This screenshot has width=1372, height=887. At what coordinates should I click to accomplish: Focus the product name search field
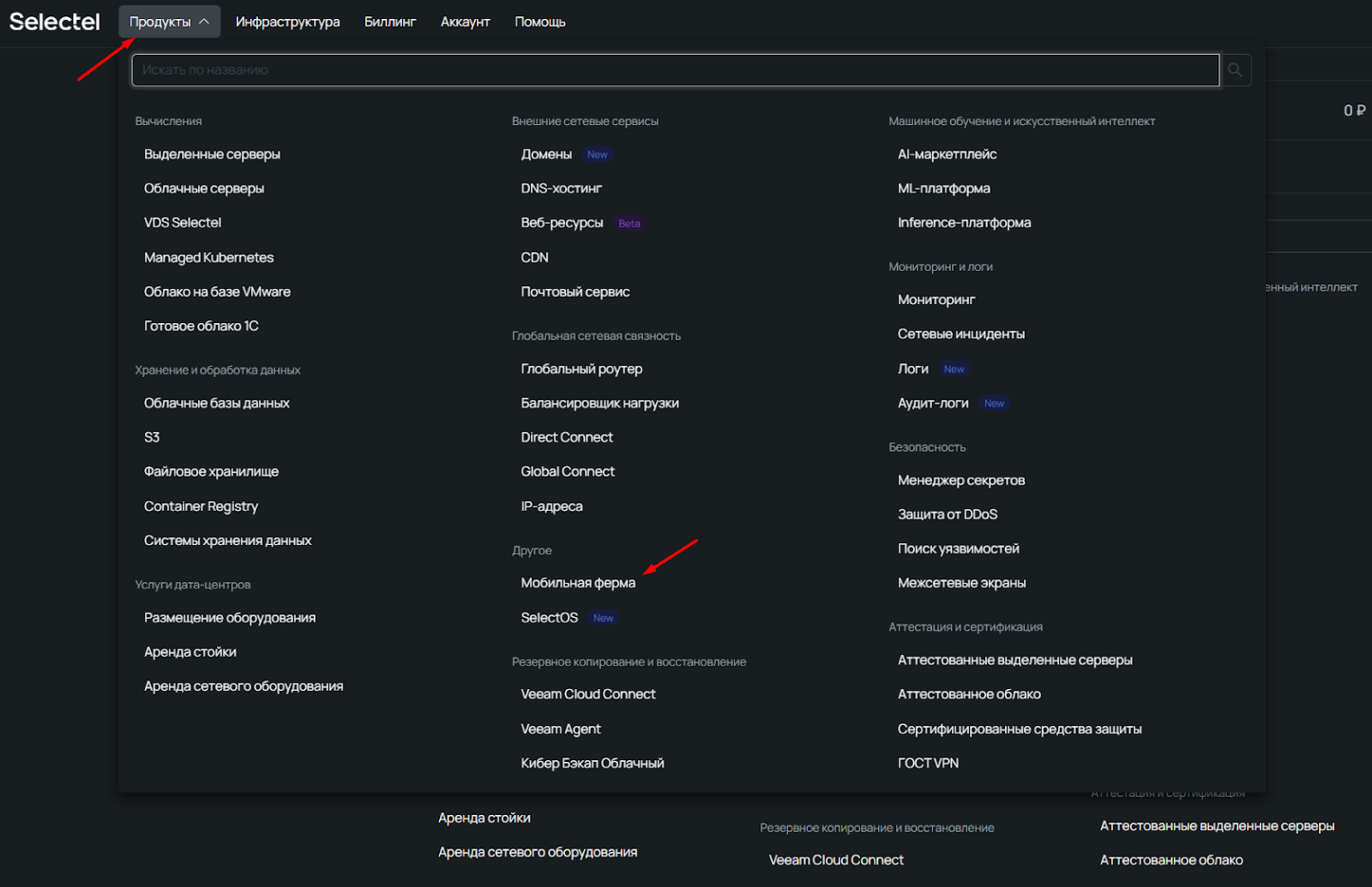pyautogui.click(x=675, y=70)
